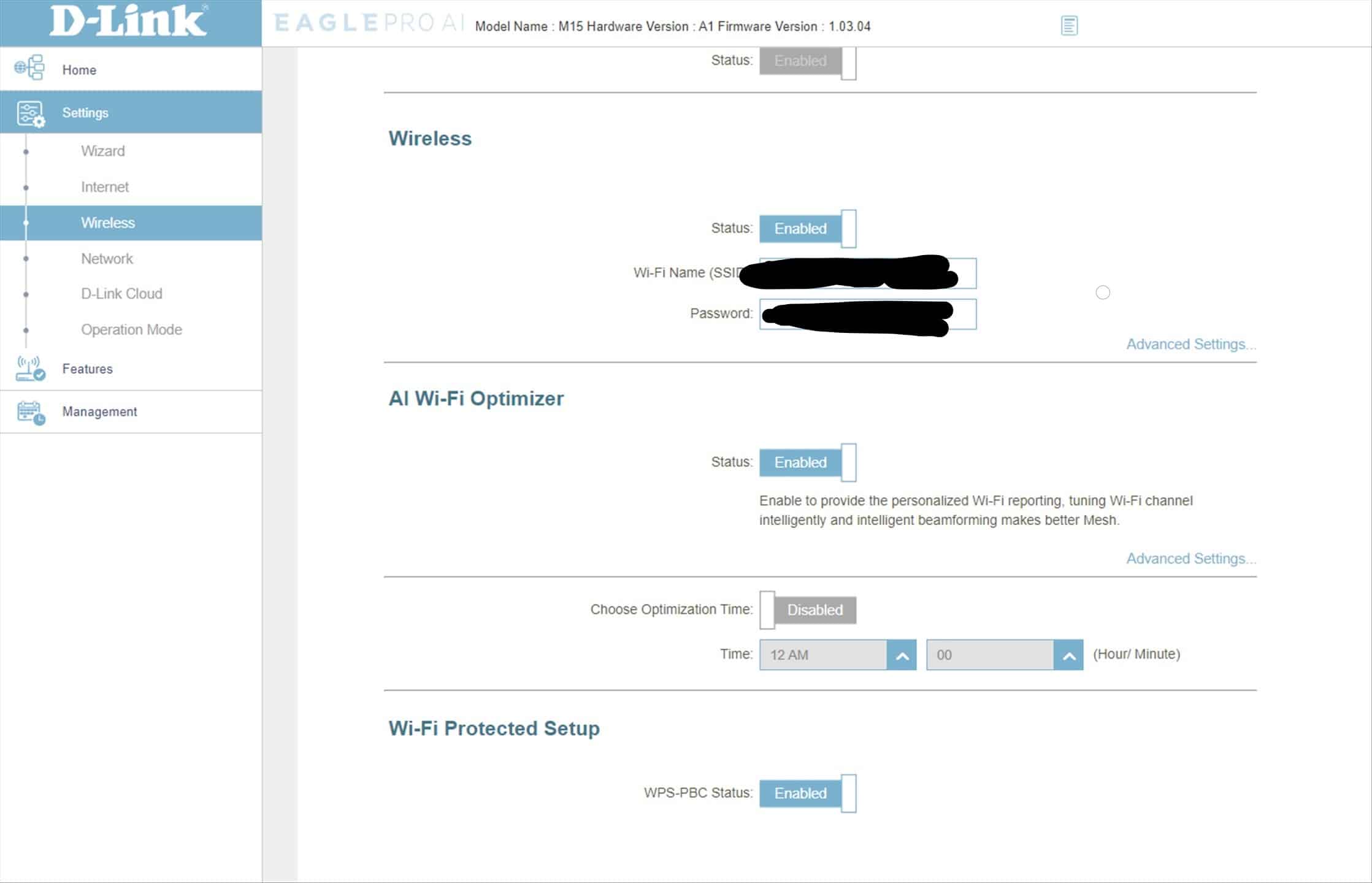1372x883 pixels.
Task: Click the Wireless section heading
Action: click(430, 139)
